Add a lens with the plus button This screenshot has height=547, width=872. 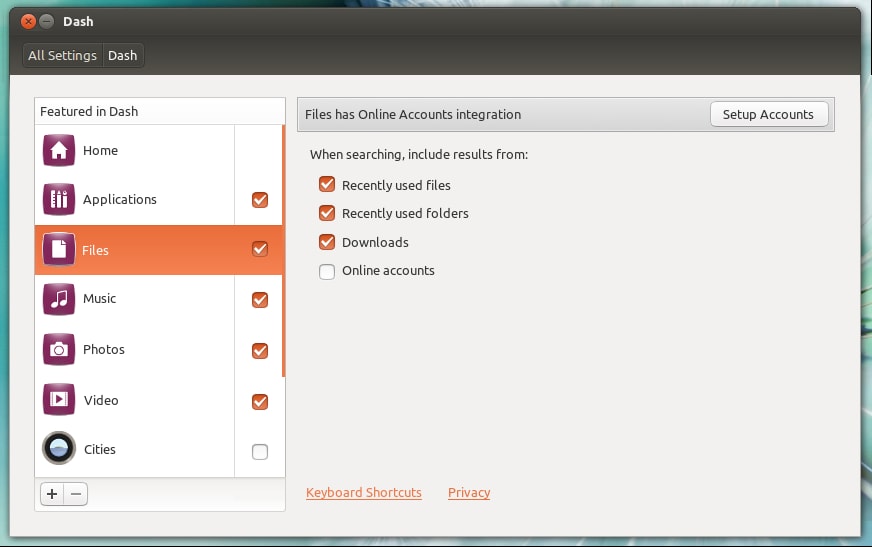pos(52,494)
